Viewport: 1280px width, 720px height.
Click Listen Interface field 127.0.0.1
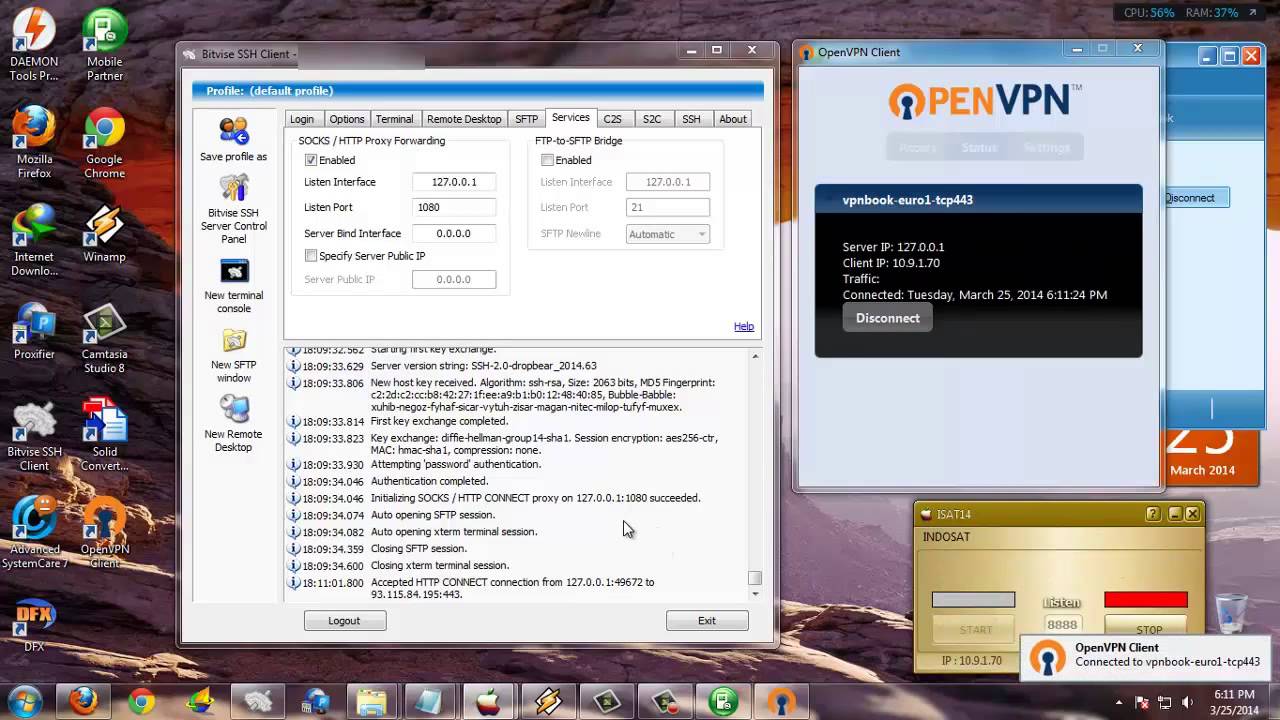(x=454, y=182)
